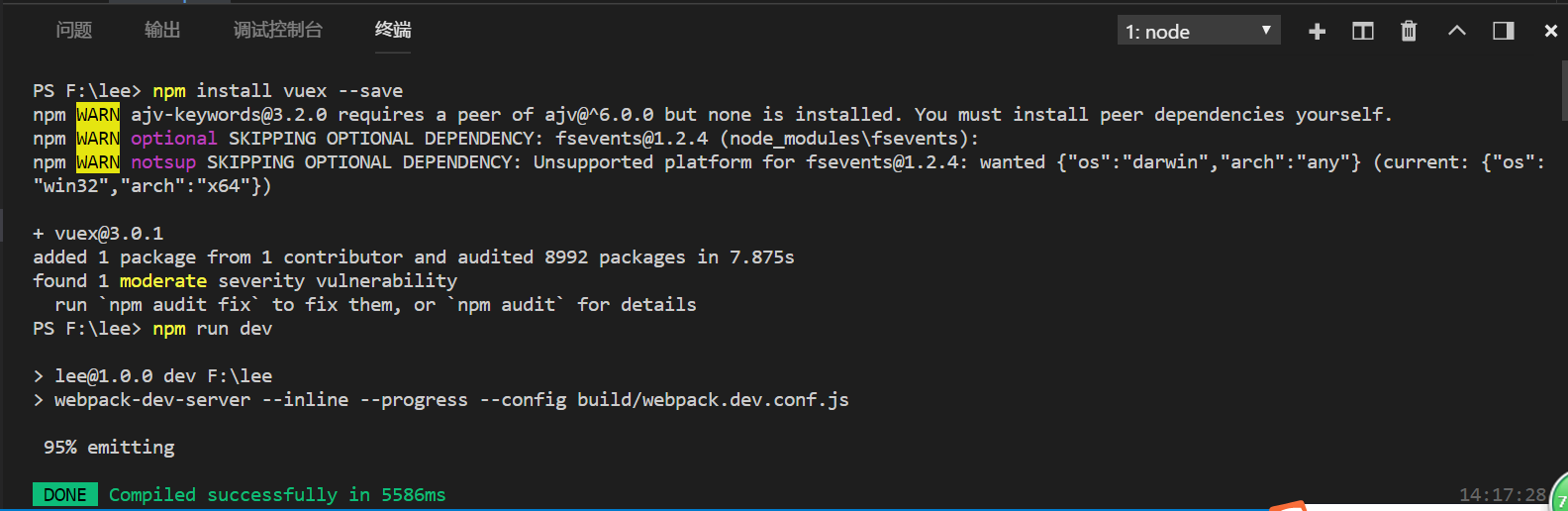This screenshot has width=1568, height=511.
Task: Open the 调试控制台 tab
Action: click(x=278, y=30)
